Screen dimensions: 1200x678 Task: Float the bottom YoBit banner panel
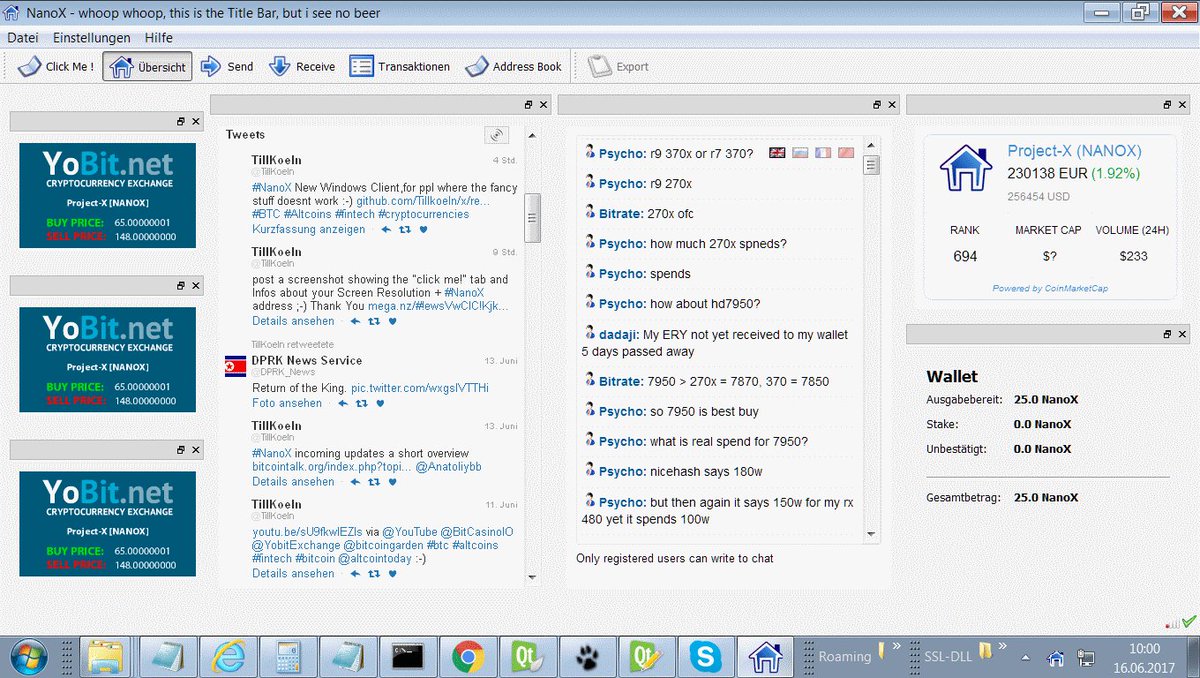point(181,451)
